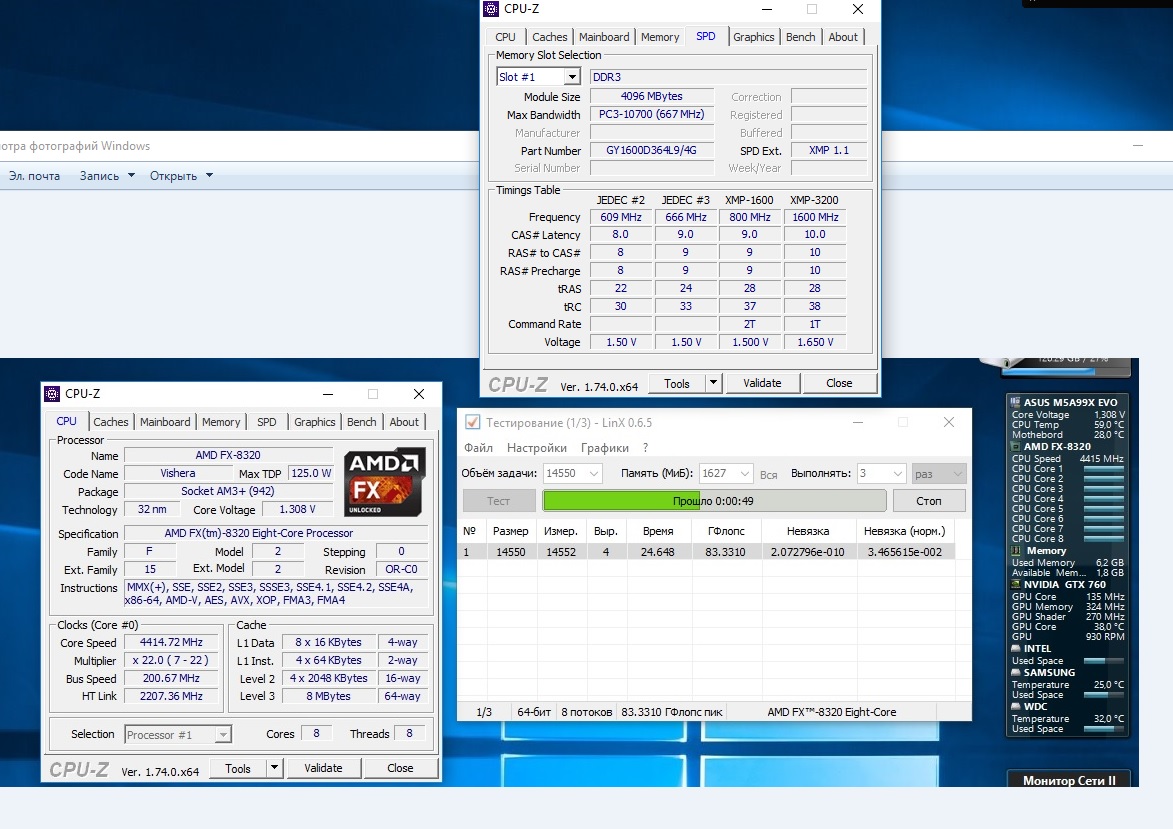
Task: Open Graphics tab in SPD CPU-Z window
Action: tap(753, 37)
